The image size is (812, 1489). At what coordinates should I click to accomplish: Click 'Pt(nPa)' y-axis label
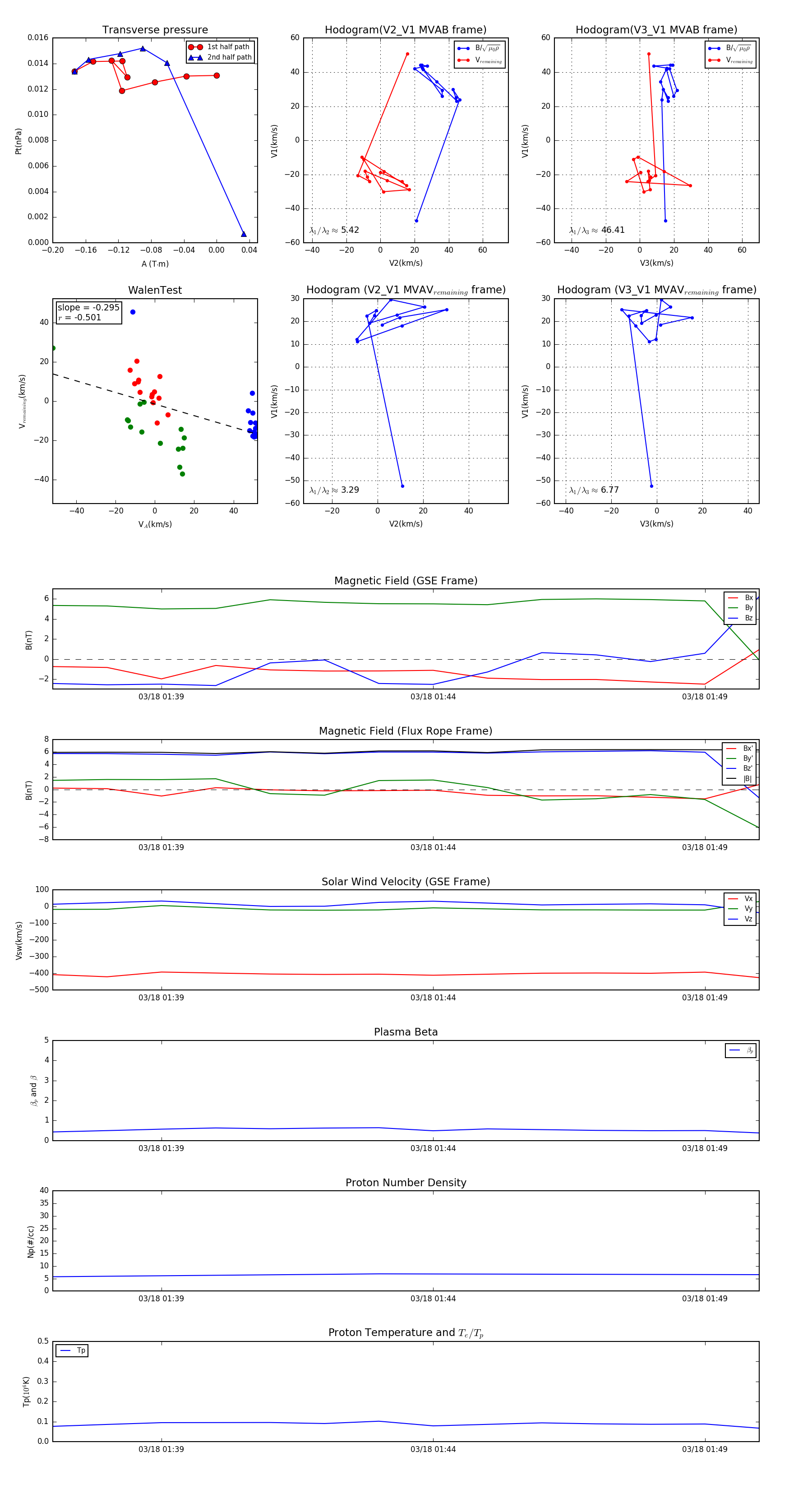point(18,140)
